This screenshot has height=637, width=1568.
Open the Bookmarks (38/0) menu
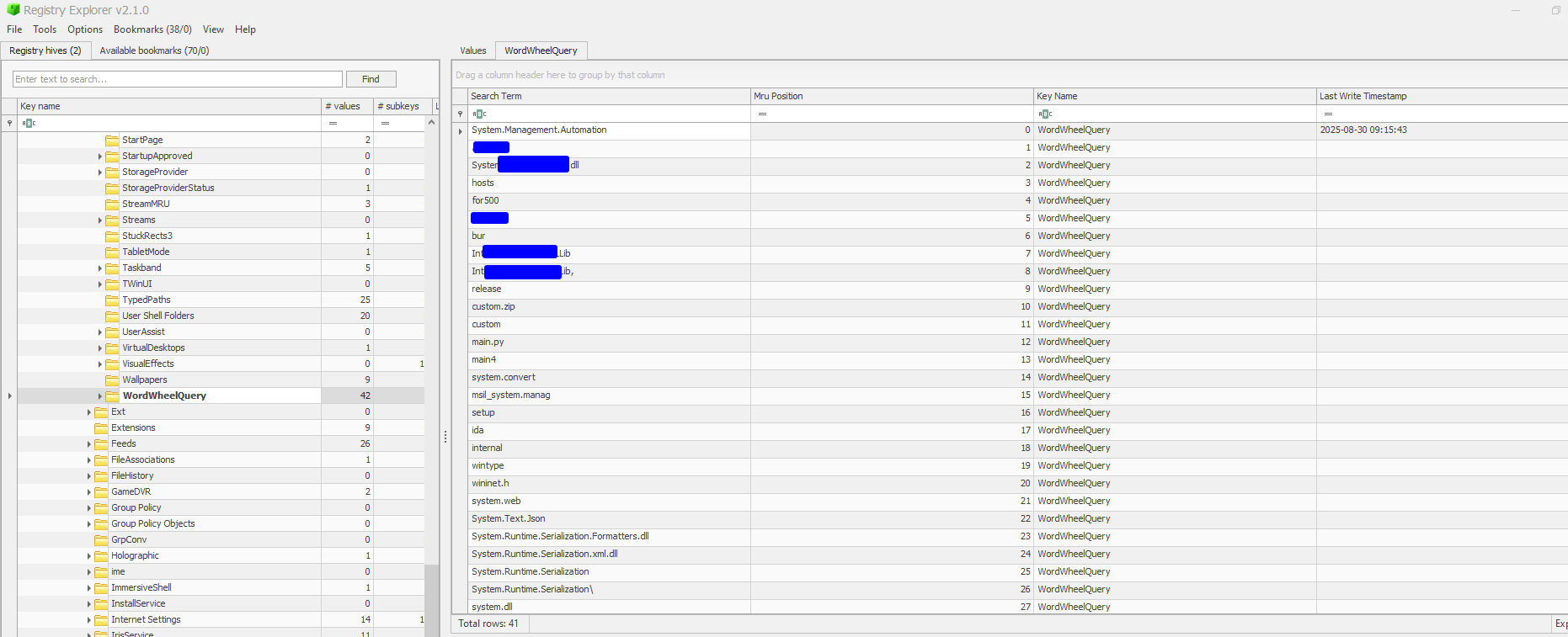click(x=152, y=29)
